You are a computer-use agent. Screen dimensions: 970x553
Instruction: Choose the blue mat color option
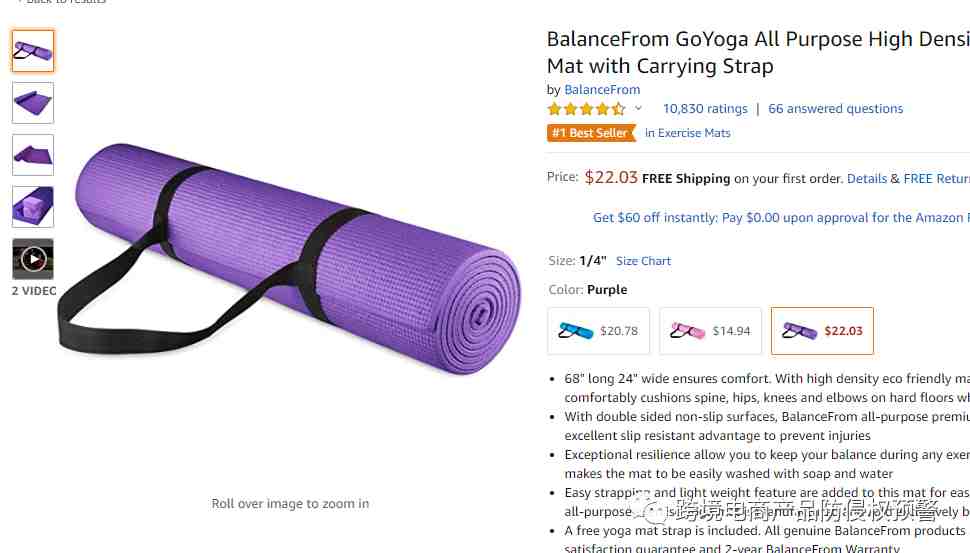click(598, 331)
